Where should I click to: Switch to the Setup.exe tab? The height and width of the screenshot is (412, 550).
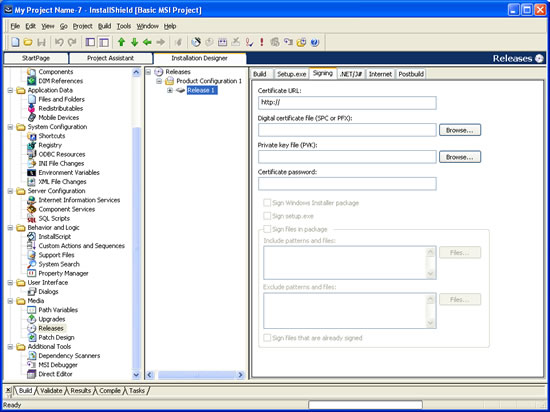point(291,74)
